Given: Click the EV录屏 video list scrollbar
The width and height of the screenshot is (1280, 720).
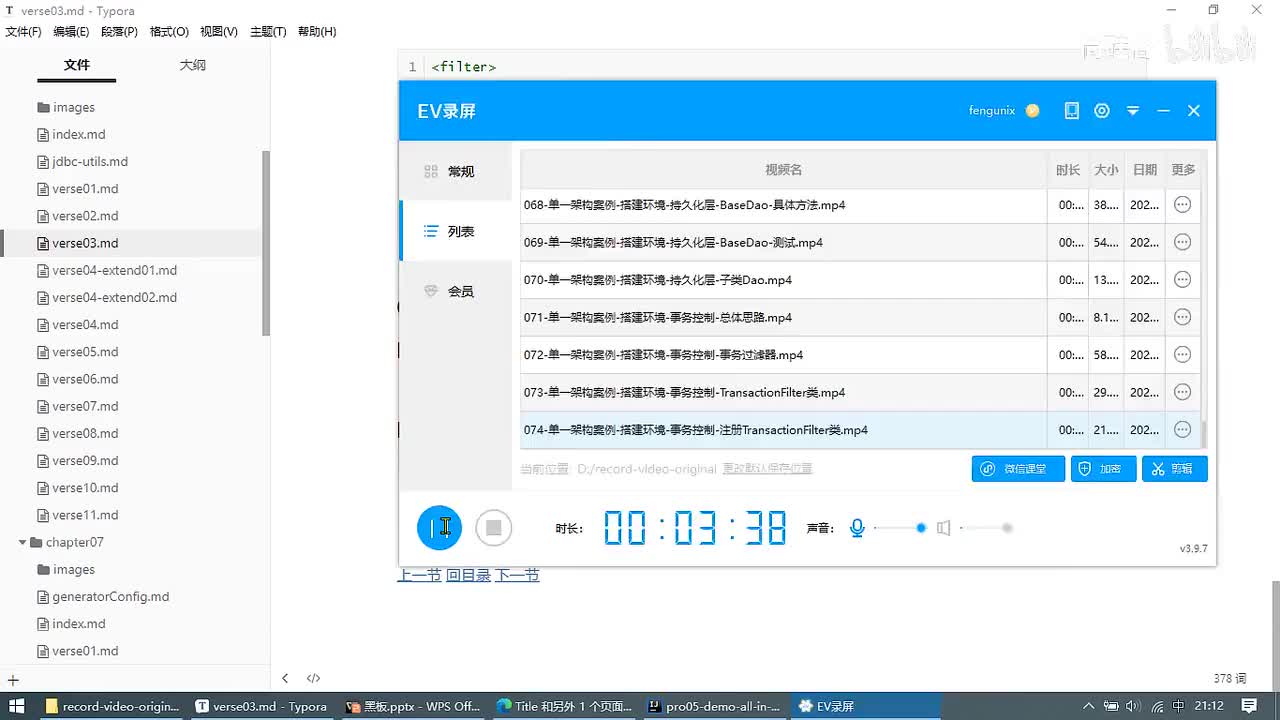Looking at the screenshot, I should (x=1204, y=434).
